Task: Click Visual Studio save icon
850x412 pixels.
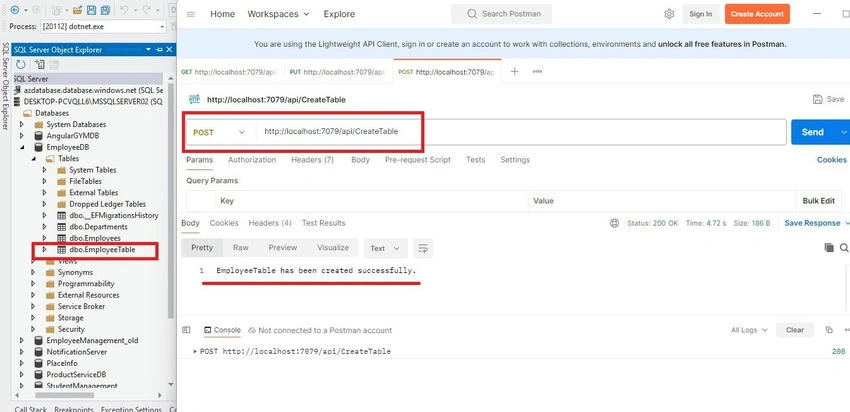Action: point(91,10)
